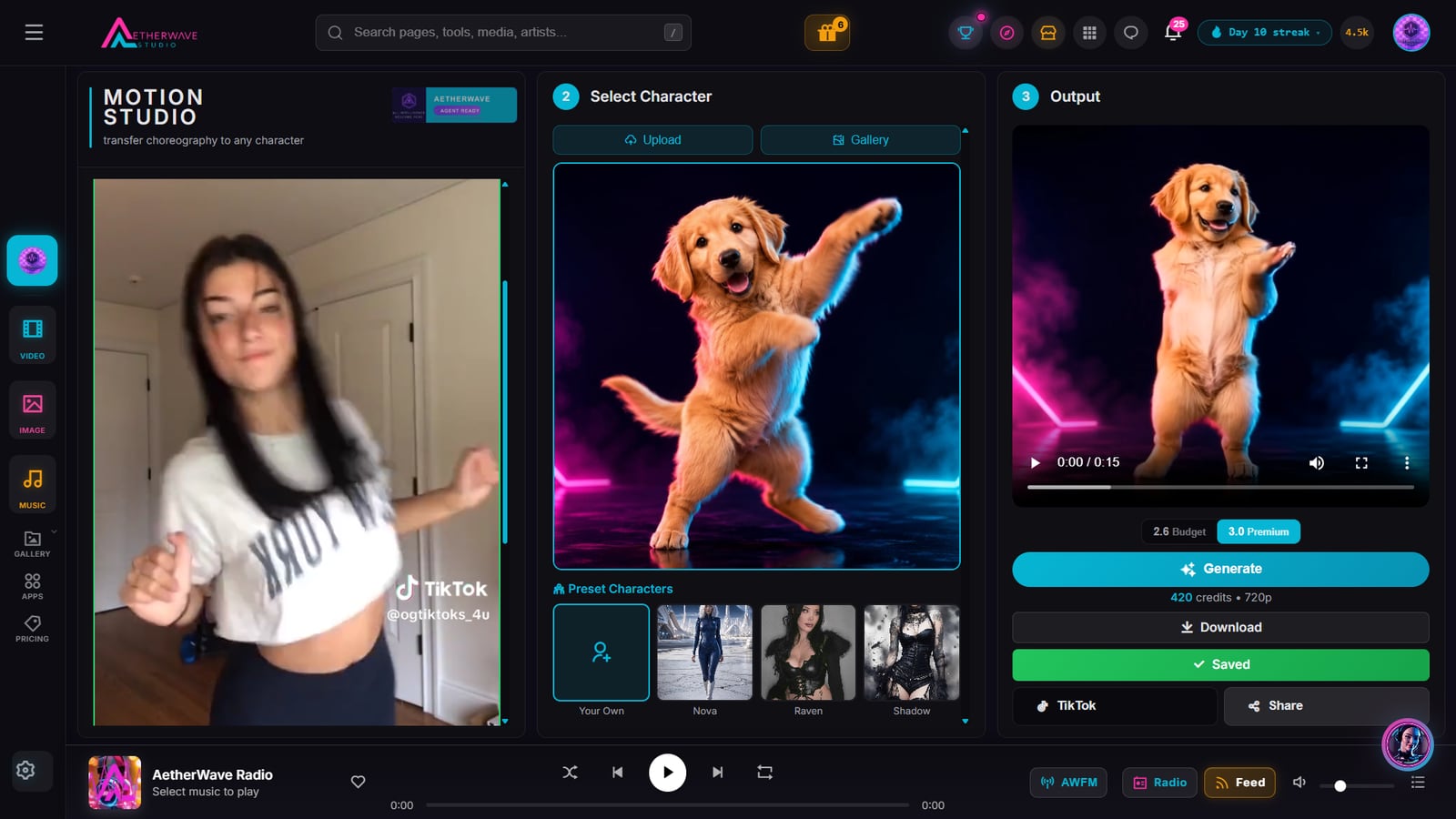
Task: Open the Music section in sidebar
Action: 33,485
